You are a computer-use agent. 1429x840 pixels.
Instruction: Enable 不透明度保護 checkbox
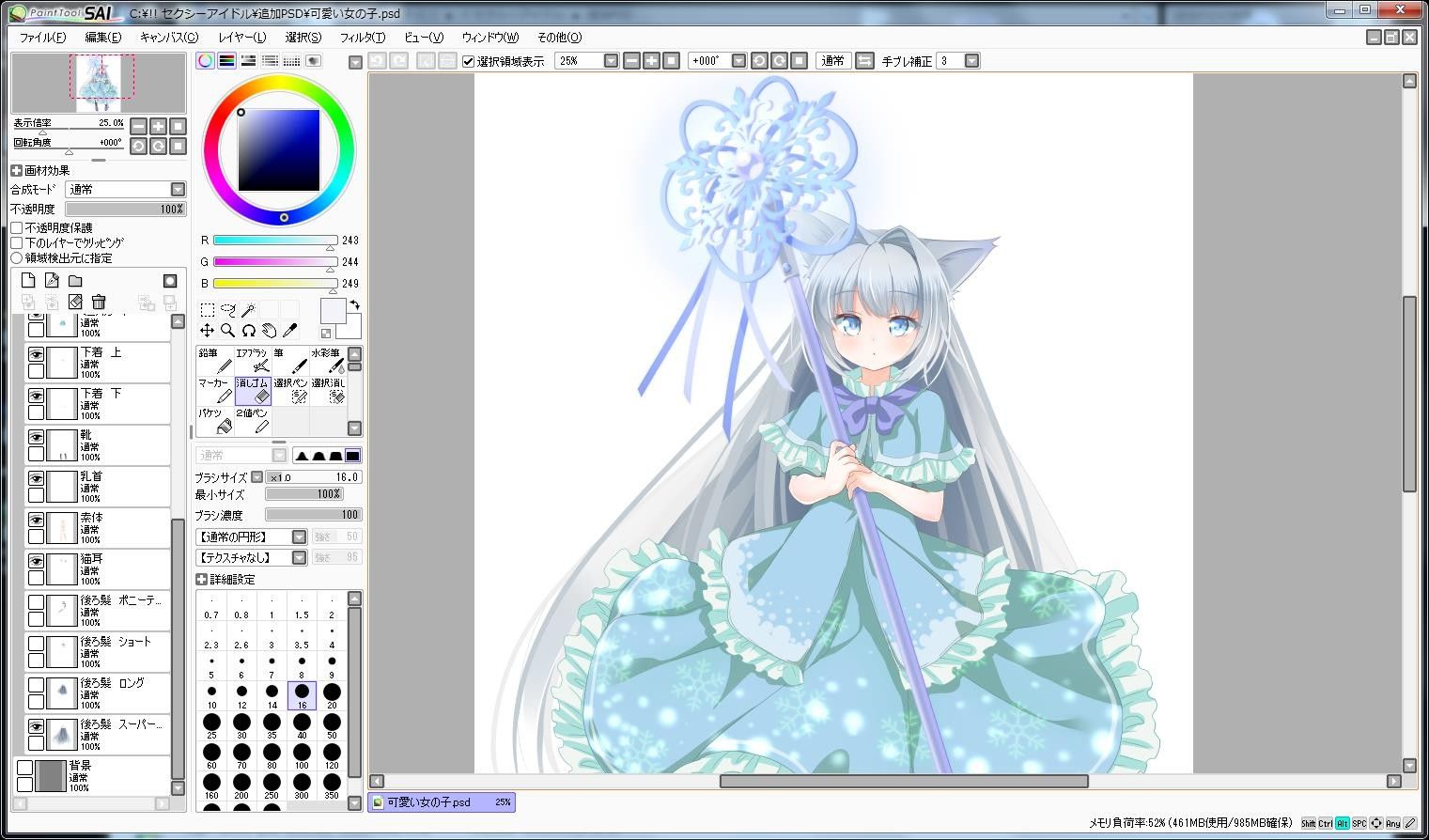coord(17,227)
